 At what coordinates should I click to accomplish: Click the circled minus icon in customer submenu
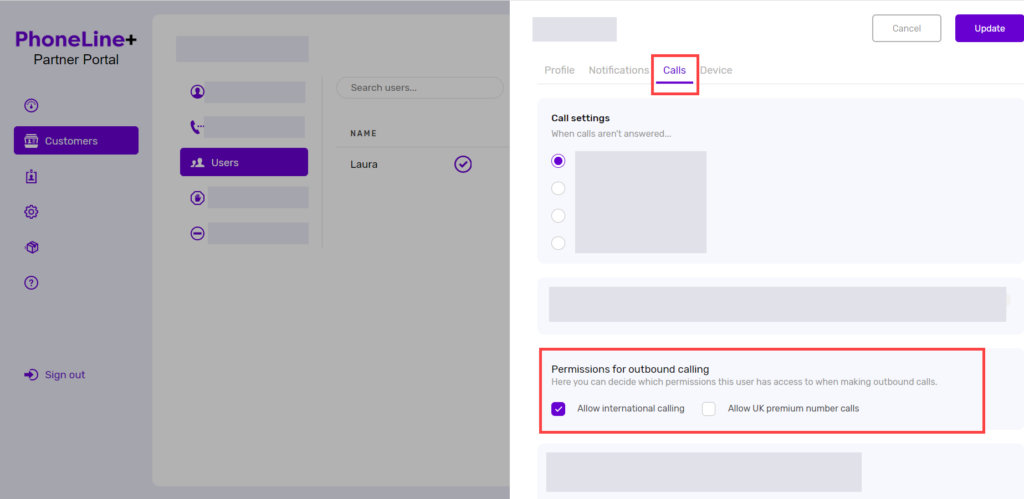click(197, 233)
